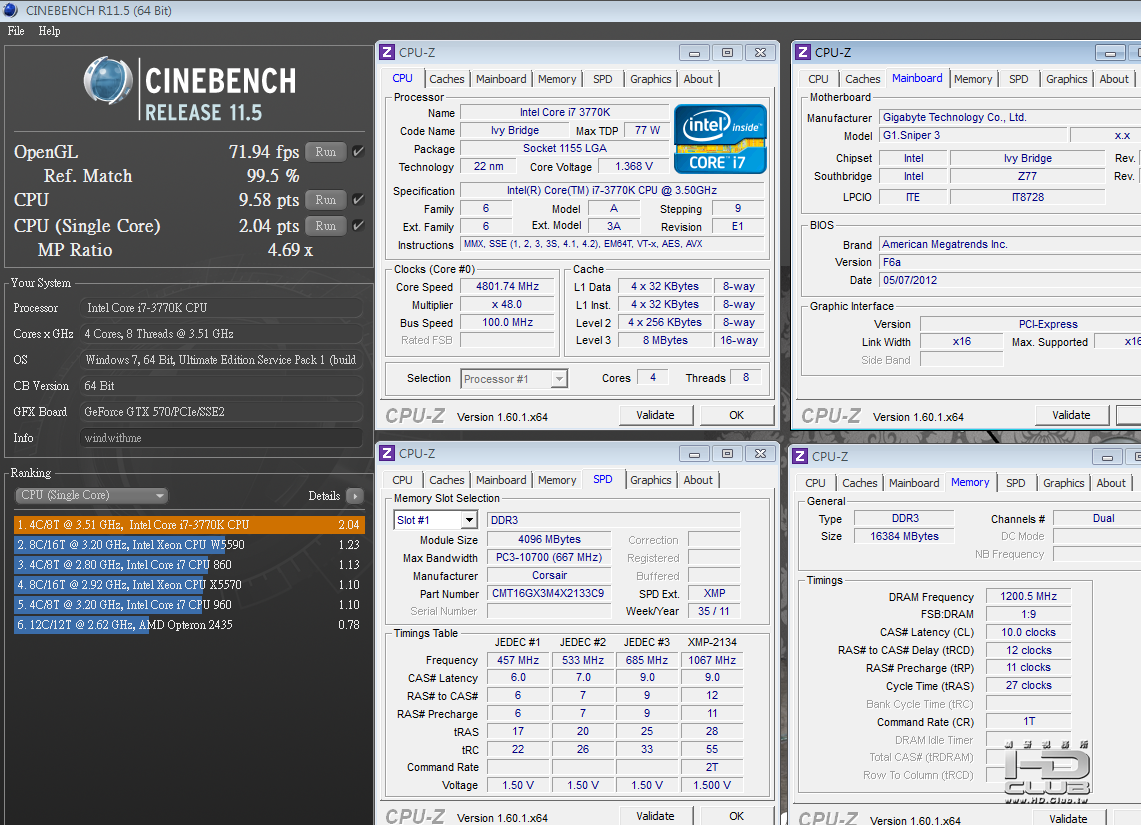Screen dimensions: 1141x825
Task: Switch to Memory tab in CPU-tab window
Action: (557, 79)
